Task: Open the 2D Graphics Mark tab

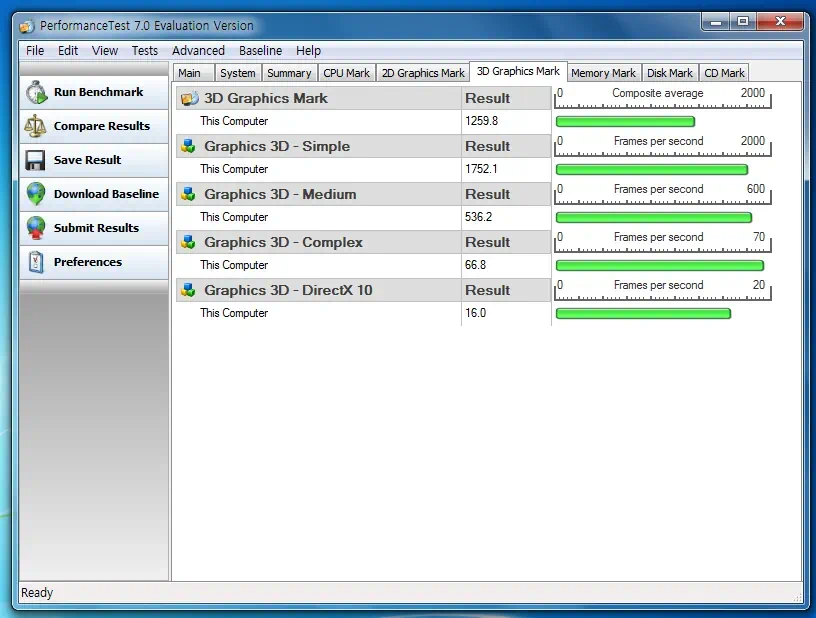Action: click(x=422, y=72)
